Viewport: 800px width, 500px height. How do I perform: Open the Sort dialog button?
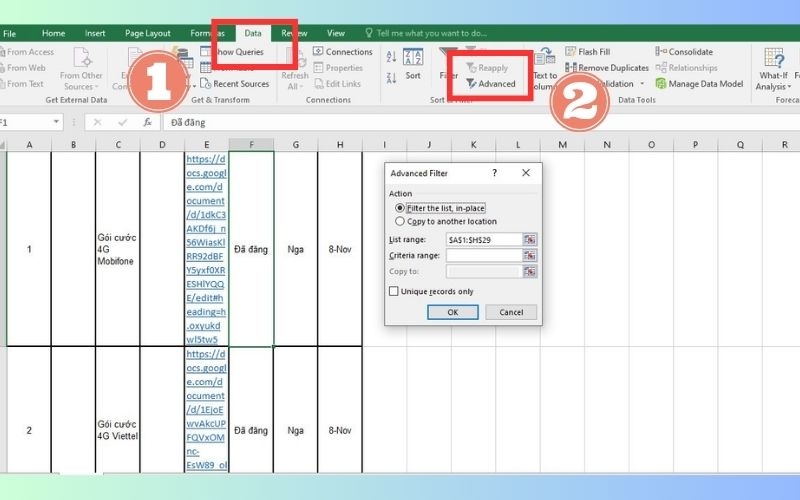[413, 65]
